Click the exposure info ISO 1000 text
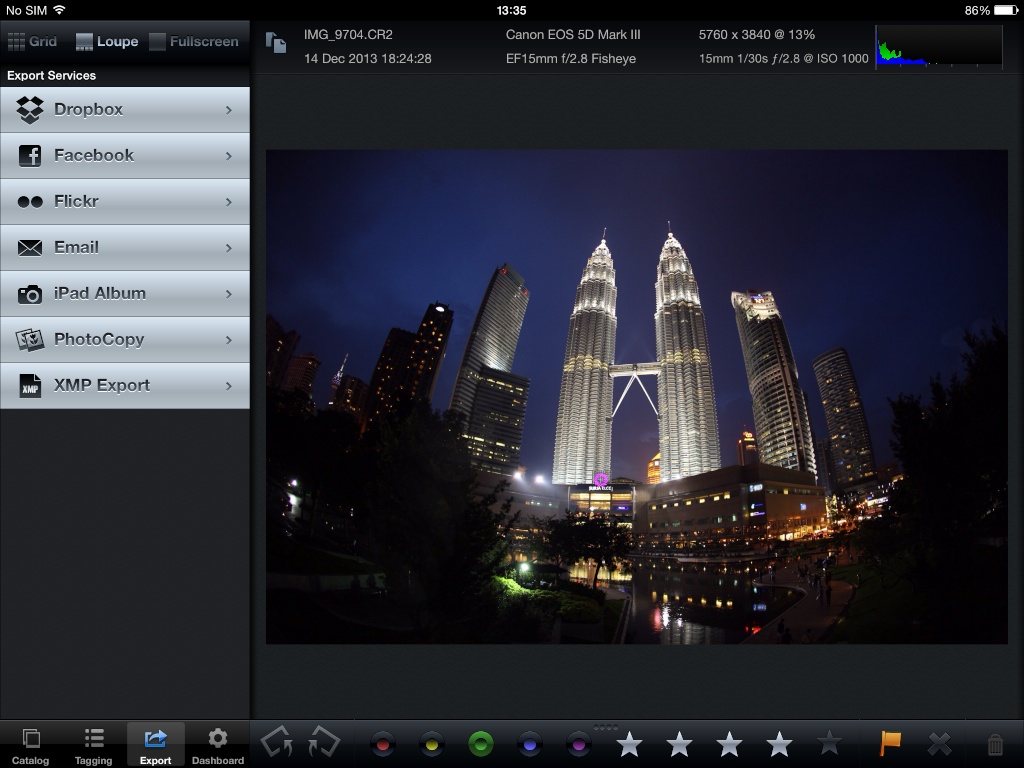The width and height of the screenshot is (1024, 768). (x=784, y=59)
